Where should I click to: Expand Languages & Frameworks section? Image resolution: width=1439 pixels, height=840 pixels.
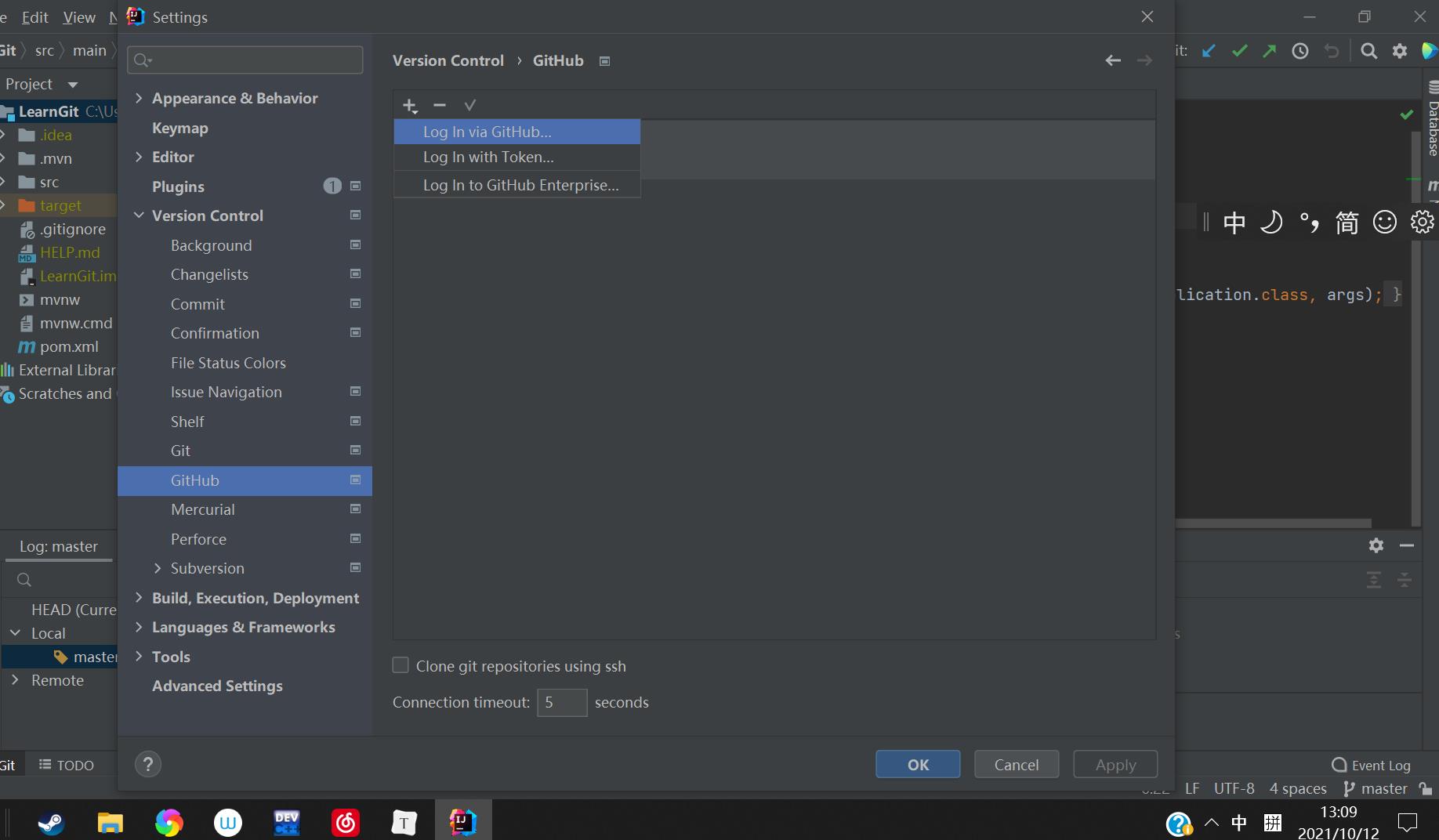tap(139, 627)
